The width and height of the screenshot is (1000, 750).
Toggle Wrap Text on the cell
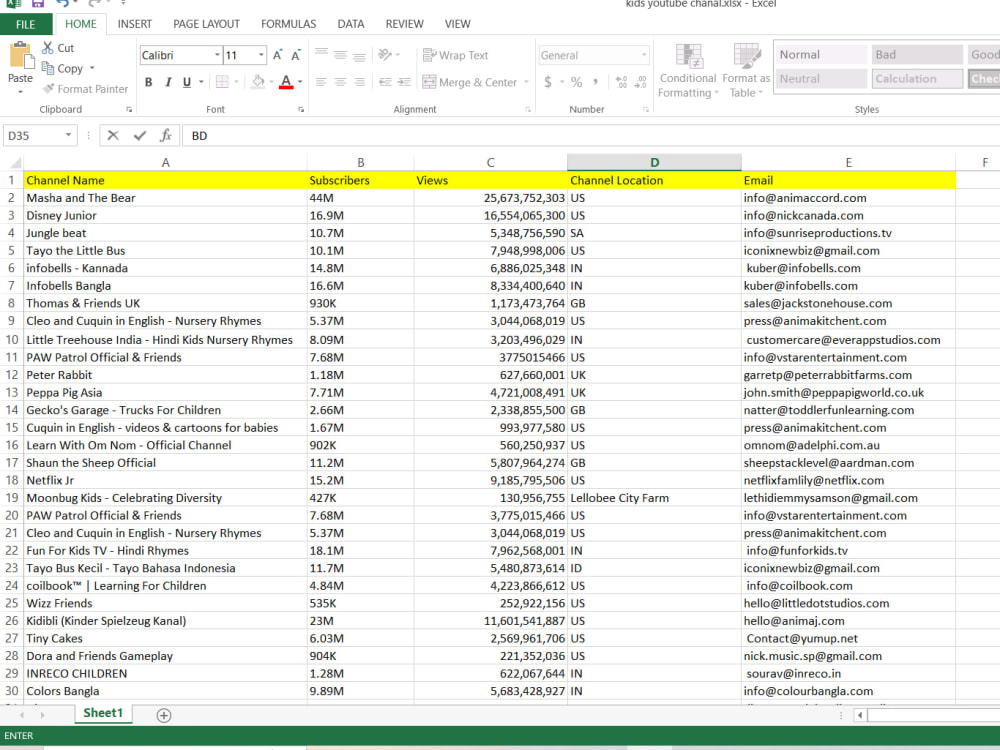coord(456,55)
